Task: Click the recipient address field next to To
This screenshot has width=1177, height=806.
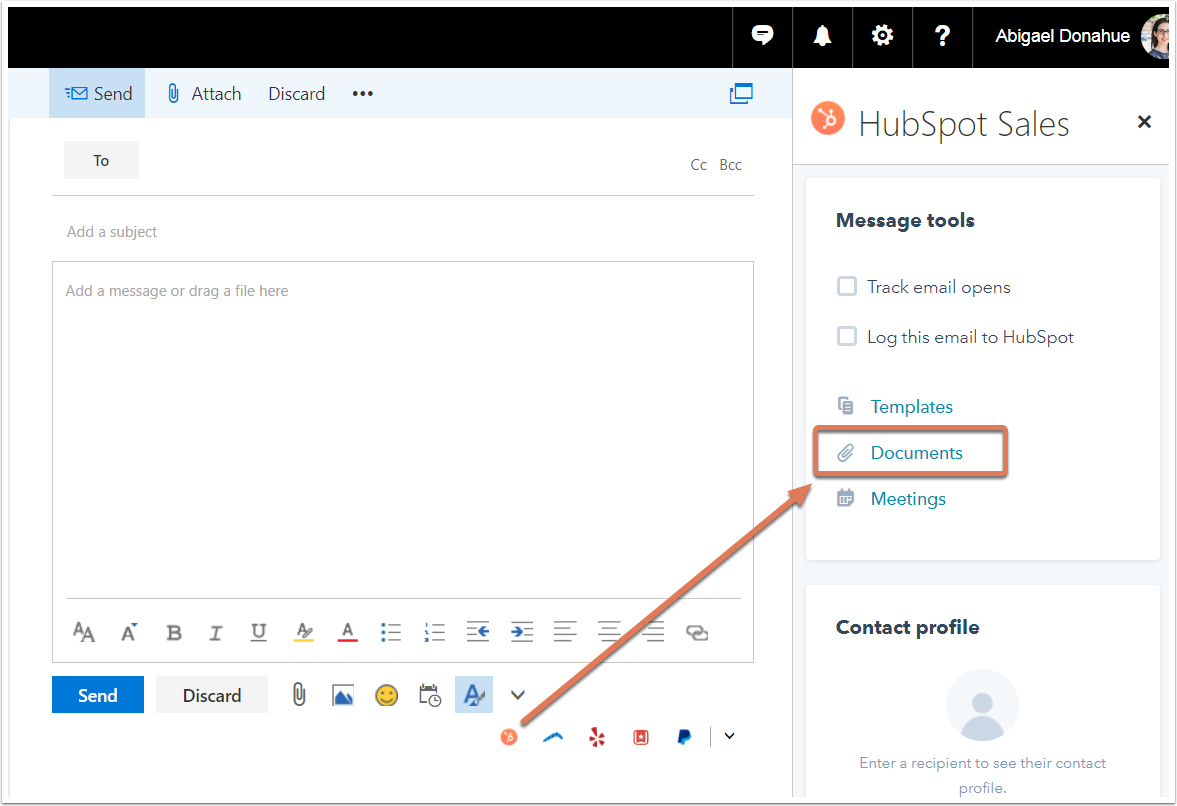Action: [413, 161]
